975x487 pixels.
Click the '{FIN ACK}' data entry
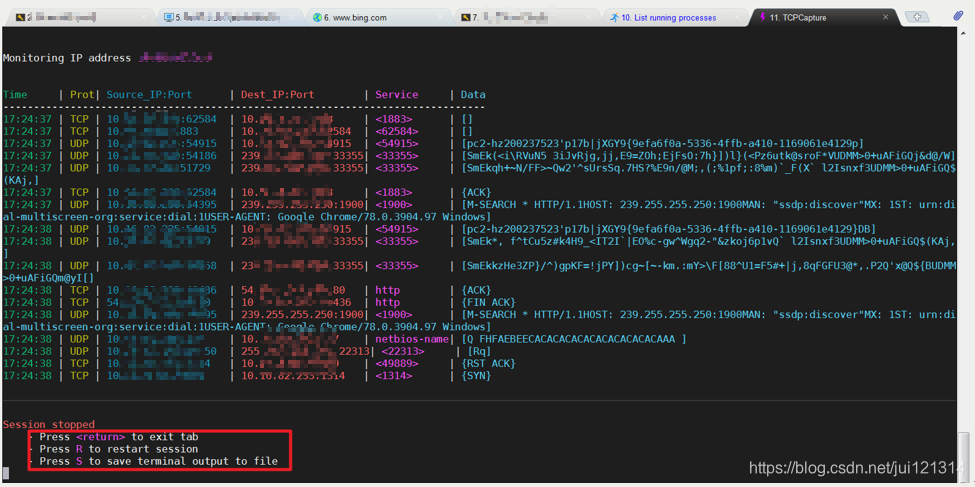tap(489, 302)
